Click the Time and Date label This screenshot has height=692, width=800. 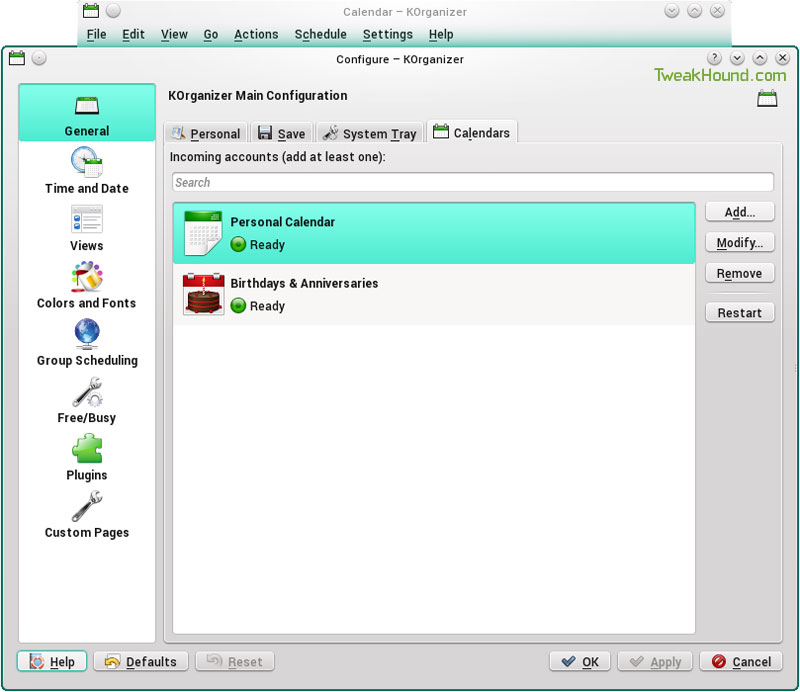[x=87, y=188]
